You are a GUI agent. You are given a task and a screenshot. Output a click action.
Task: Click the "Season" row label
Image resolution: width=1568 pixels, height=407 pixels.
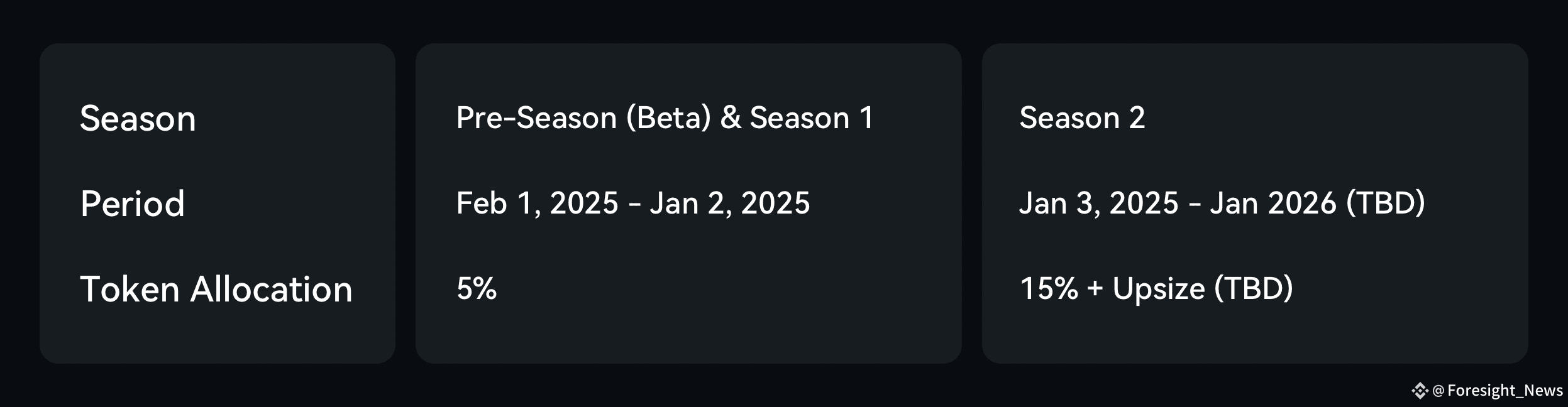138,119
